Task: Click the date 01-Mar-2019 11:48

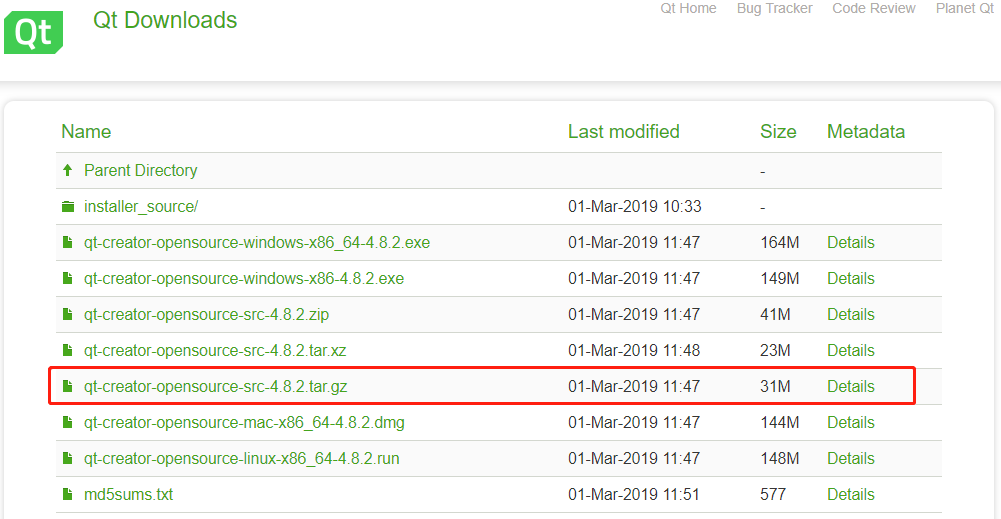Action: [x=634, y=350]
